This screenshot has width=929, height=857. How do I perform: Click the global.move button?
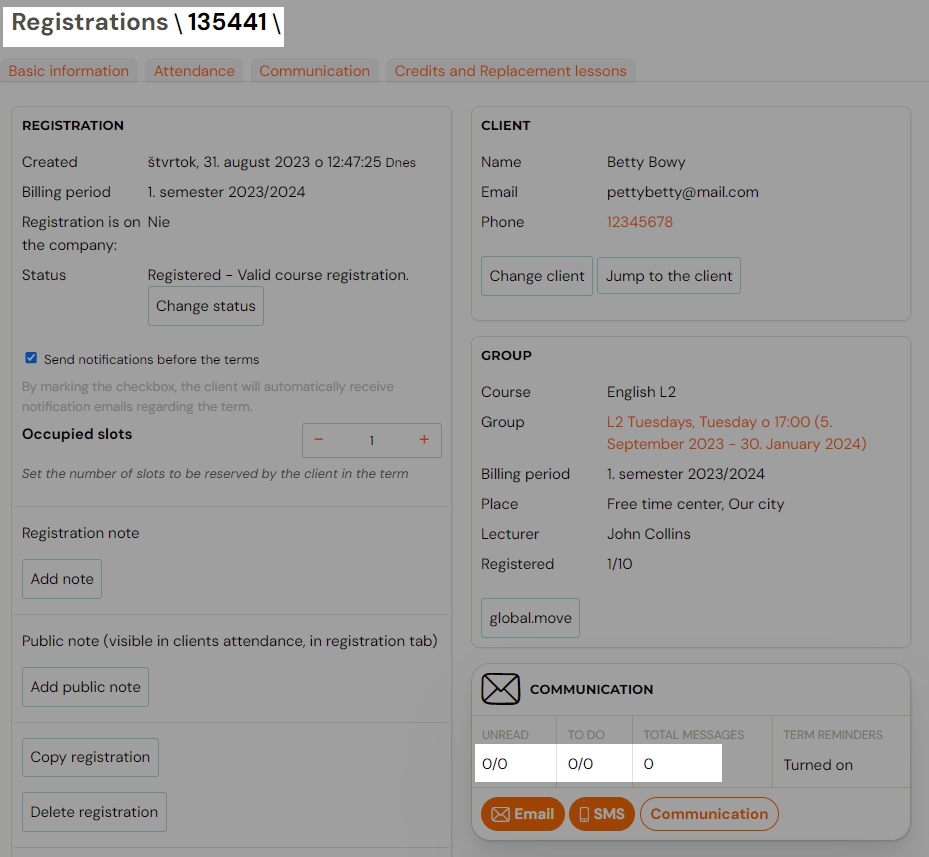pyautogui.click(x=530, y=618)
